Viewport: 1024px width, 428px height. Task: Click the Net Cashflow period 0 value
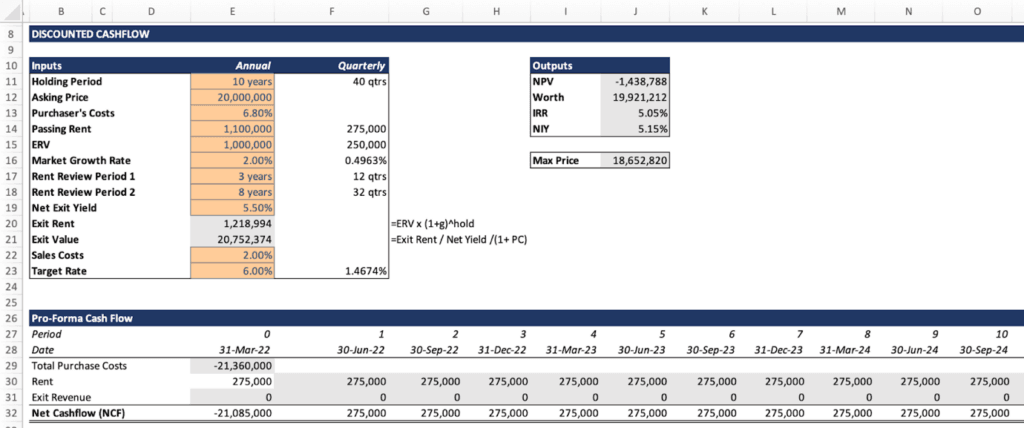[x=232, y=413]
